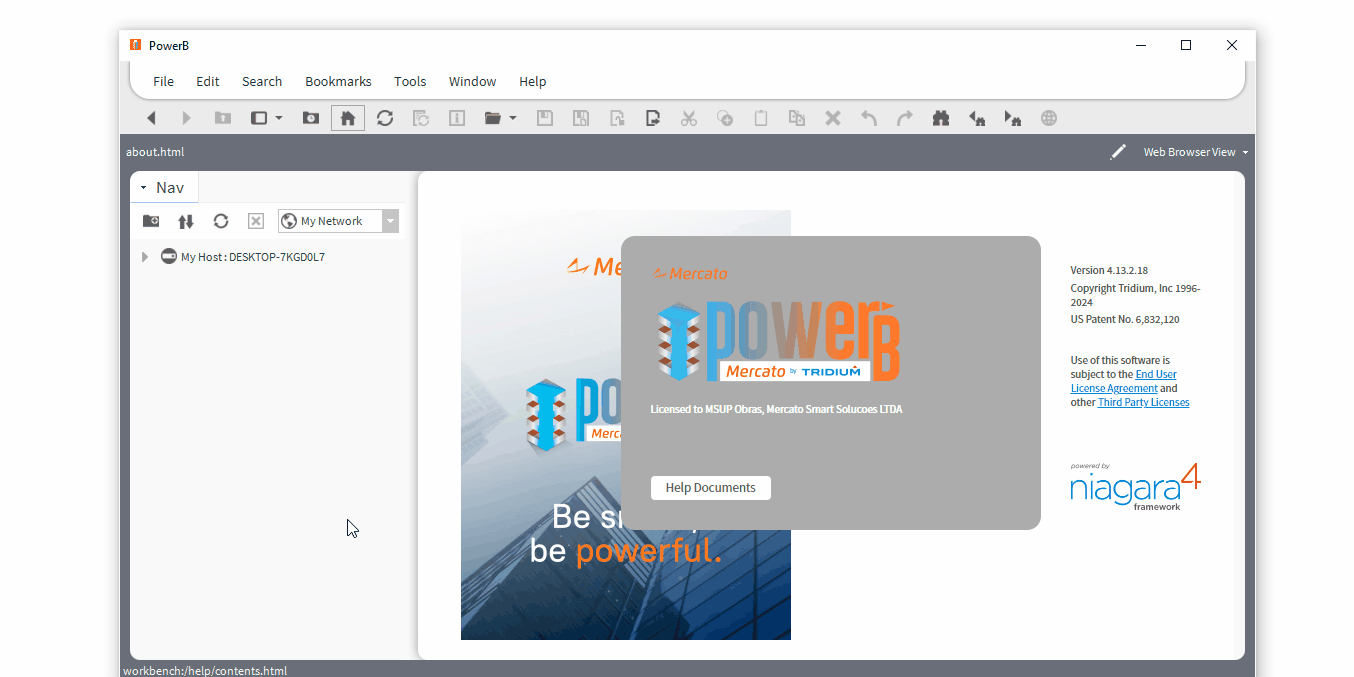This screenshot has width=1354, height=677.
Task: Open the Web Browser View dropdown
Action: (x=1196, y=152)
